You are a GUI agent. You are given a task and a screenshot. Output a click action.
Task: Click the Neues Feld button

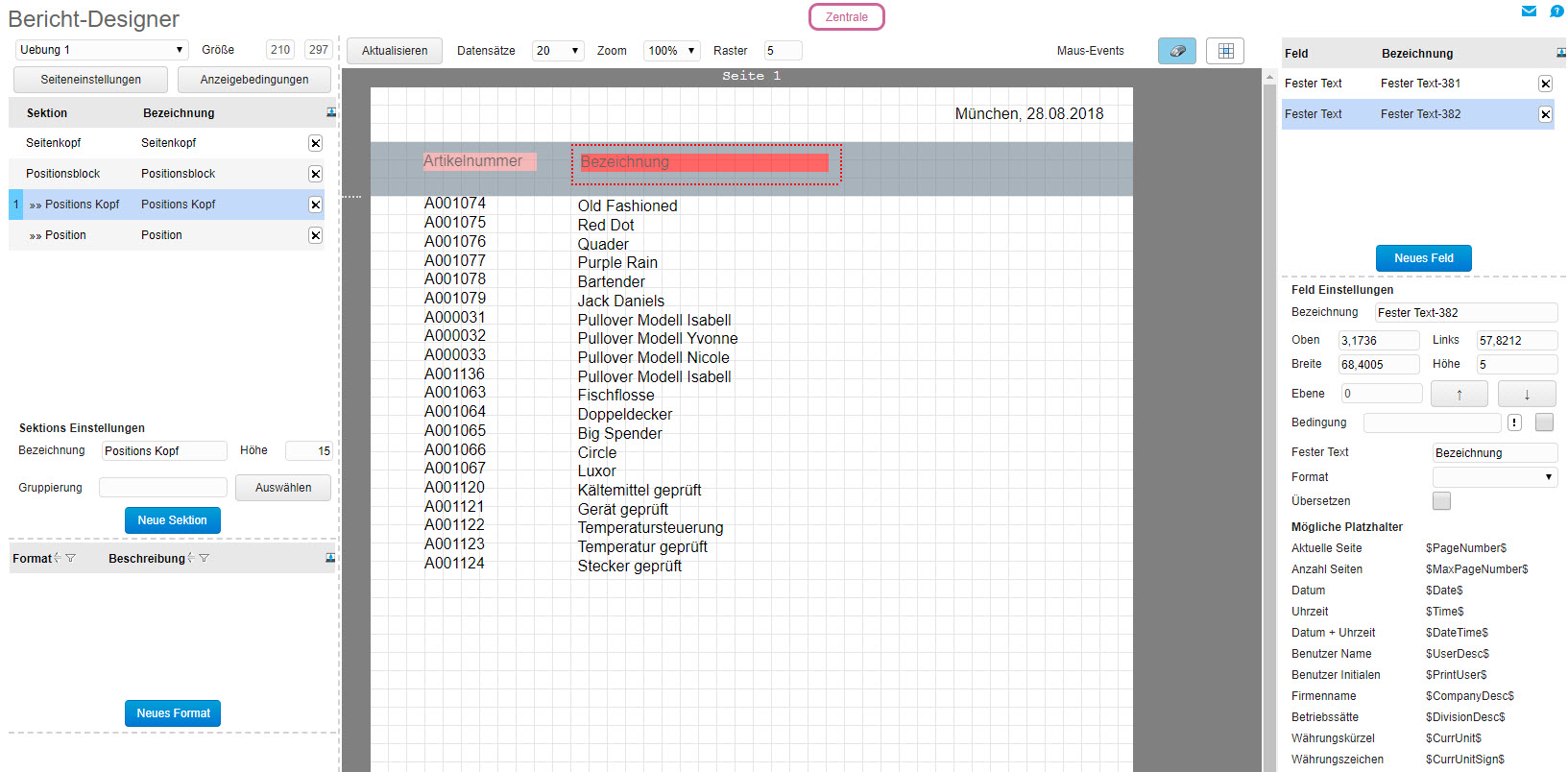pyautogui.click(x=1423, y=258)
